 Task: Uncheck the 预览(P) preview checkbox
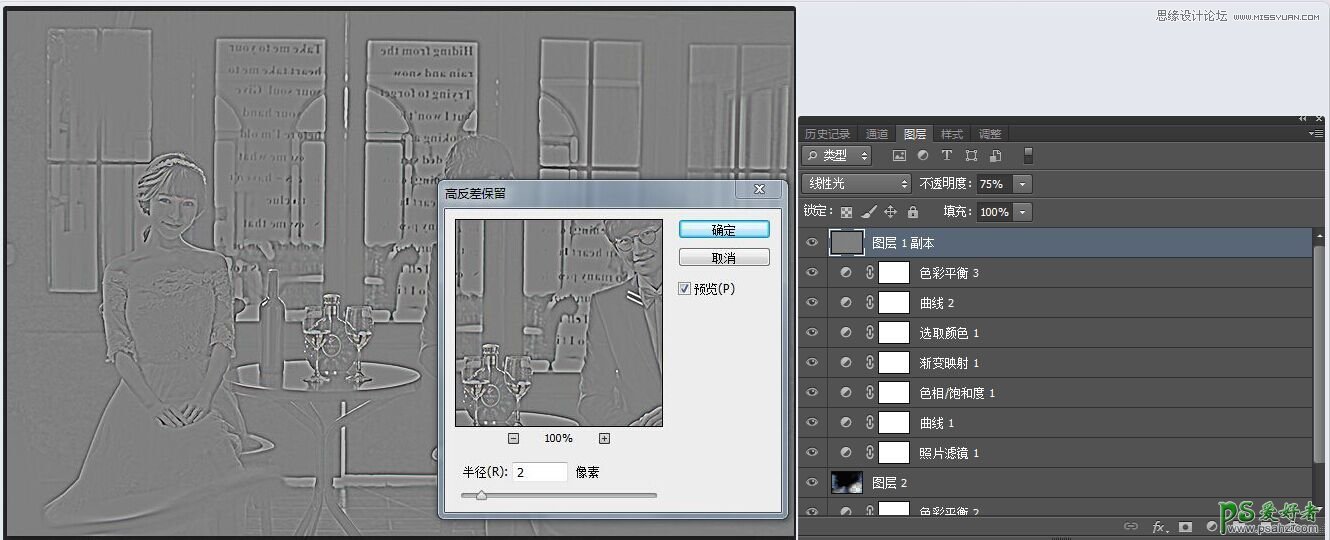click(684, 289)
